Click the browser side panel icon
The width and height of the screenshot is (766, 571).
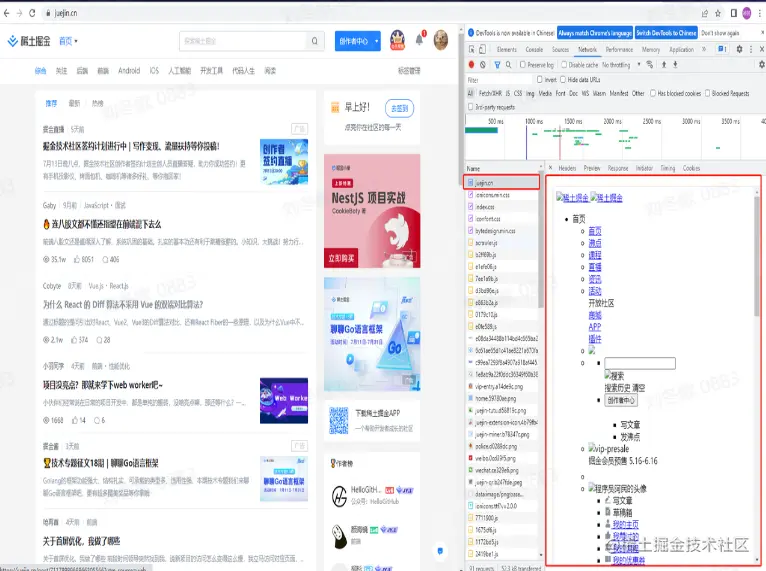(x=733, y=13)
